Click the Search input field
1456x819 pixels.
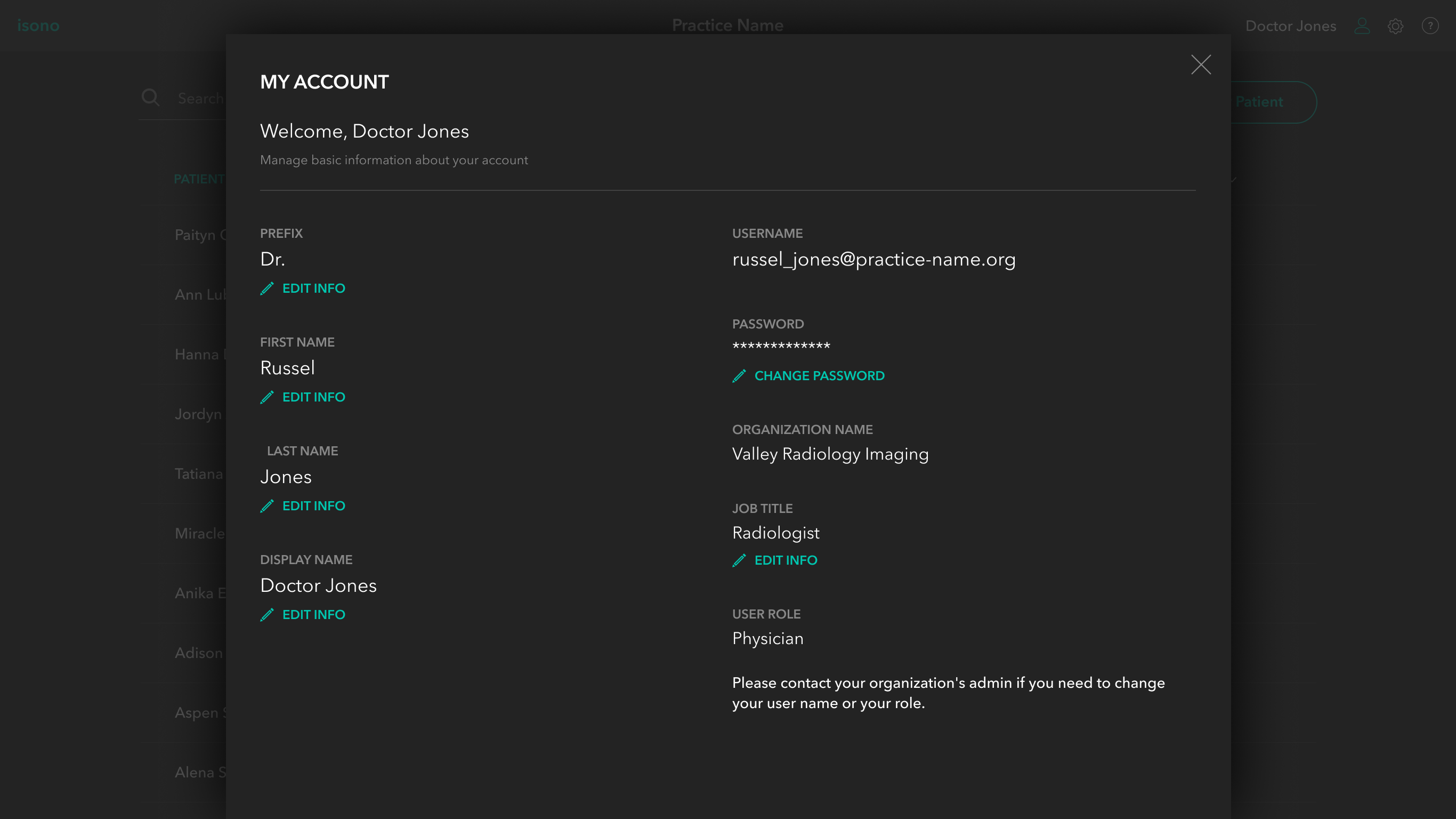click(200, 99)
